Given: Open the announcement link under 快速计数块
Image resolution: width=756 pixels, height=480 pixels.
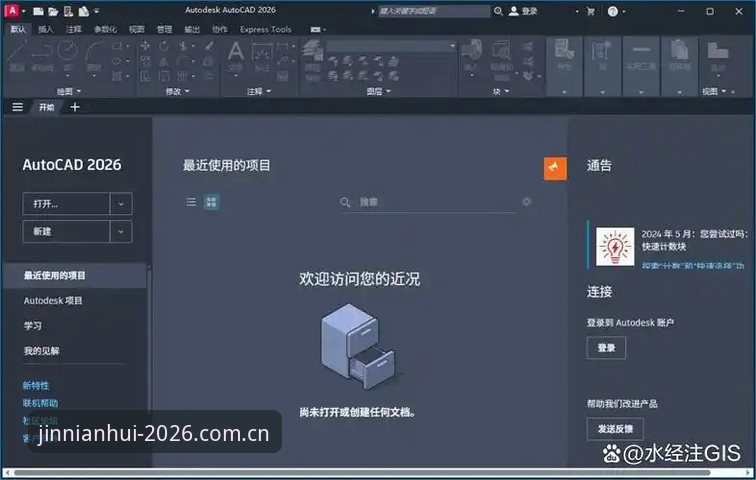Looking at the screenshot, I should point(692,266).
